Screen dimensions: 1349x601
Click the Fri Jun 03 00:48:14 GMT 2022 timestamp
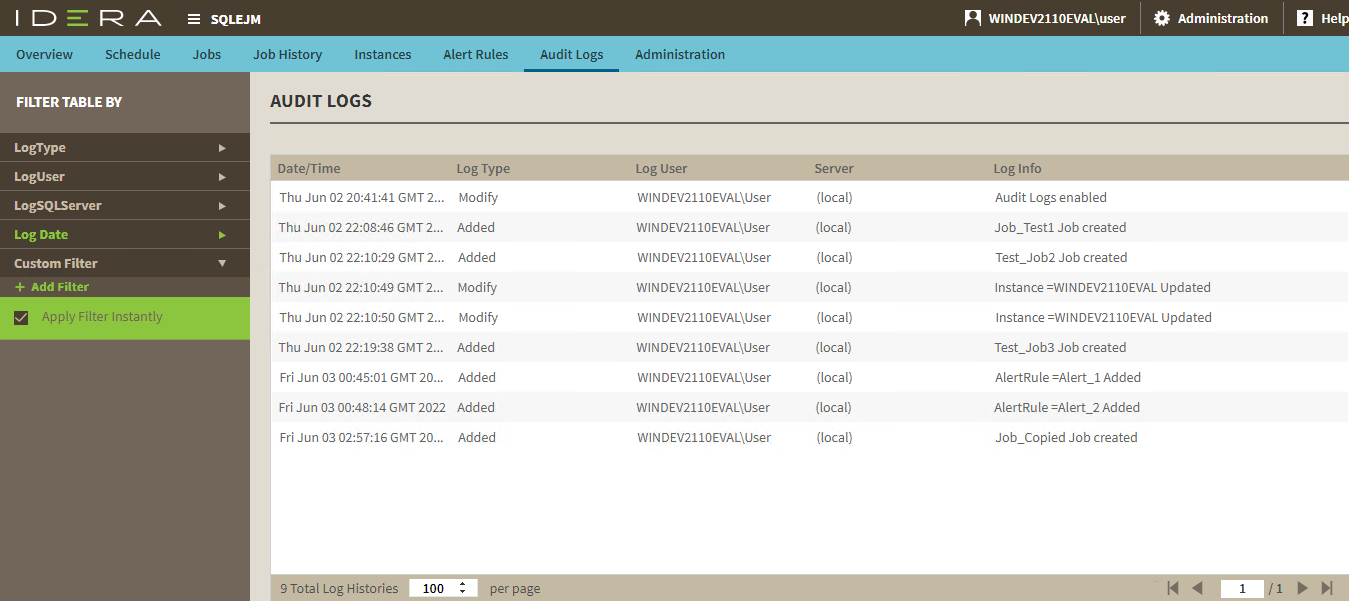(x=362, y=407)
